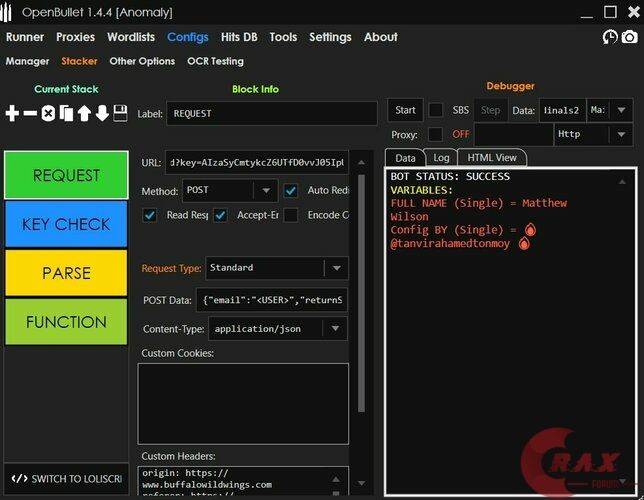Go to Other Options sub-tab

coord(142,61)
